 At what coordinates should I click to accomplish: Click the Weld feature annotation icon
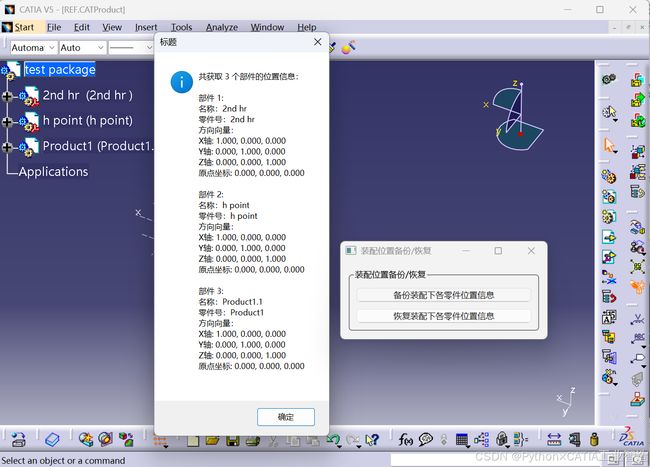coord(638,319)
